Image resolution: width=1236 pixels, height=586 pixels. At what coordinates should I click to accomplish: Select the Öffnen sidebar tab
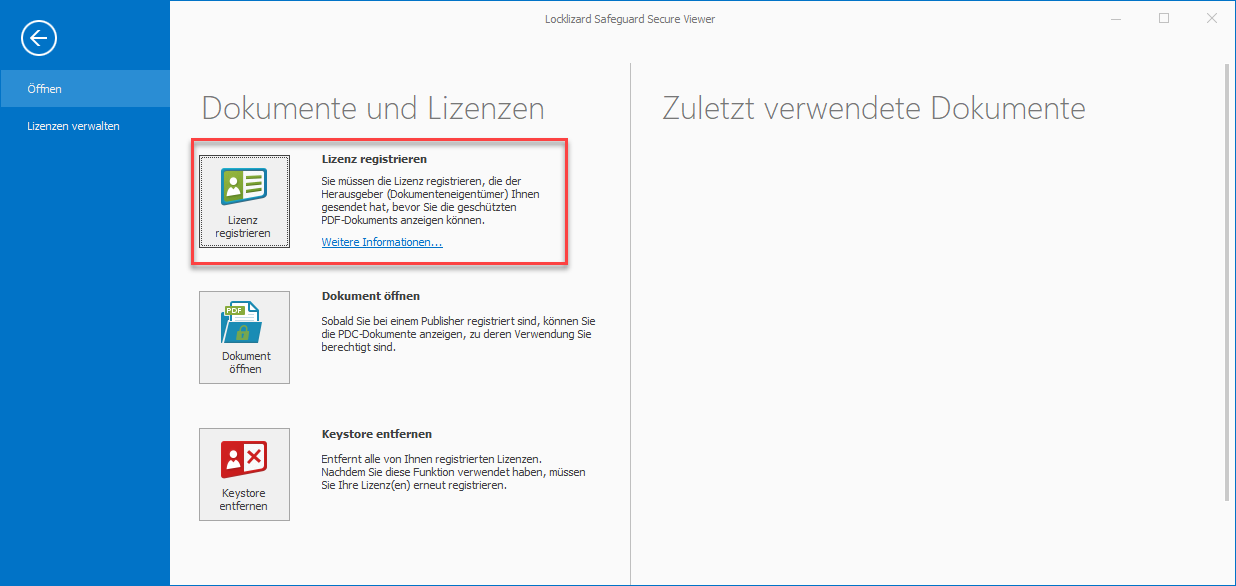(85, 89)
